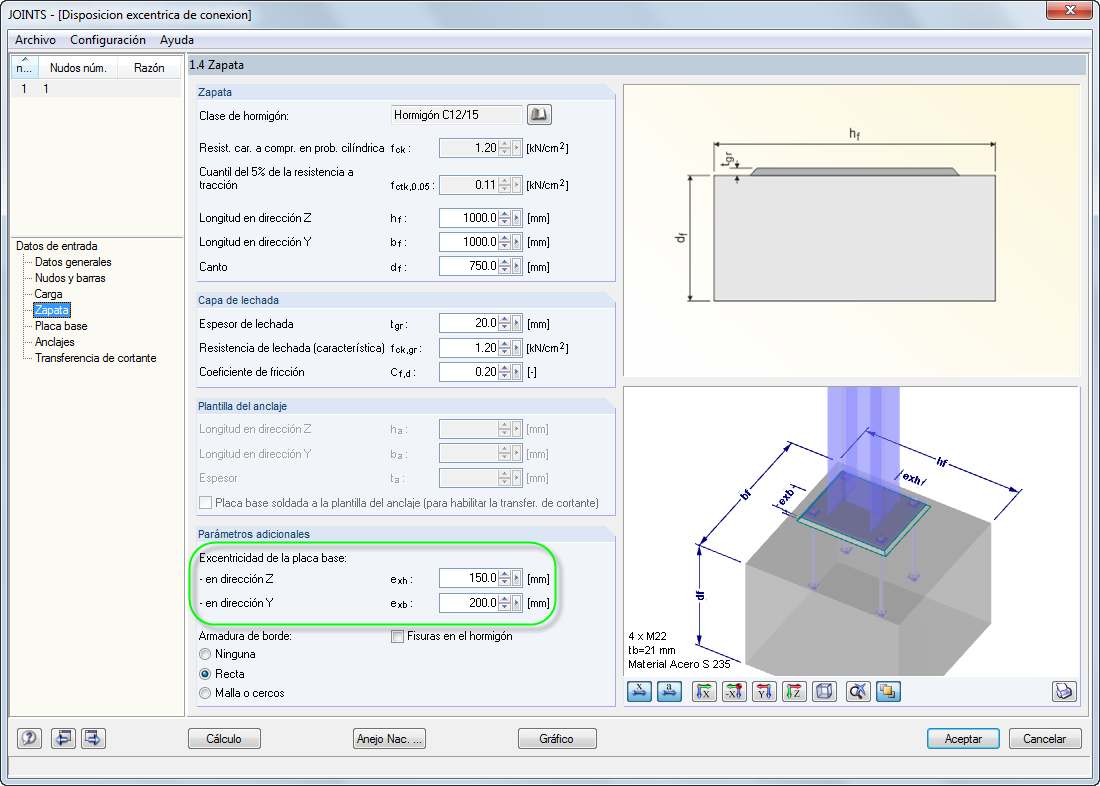This screenshot has width=1100, height=786.
Task: Open the concrete class library book icon
Action: [539, 114]
